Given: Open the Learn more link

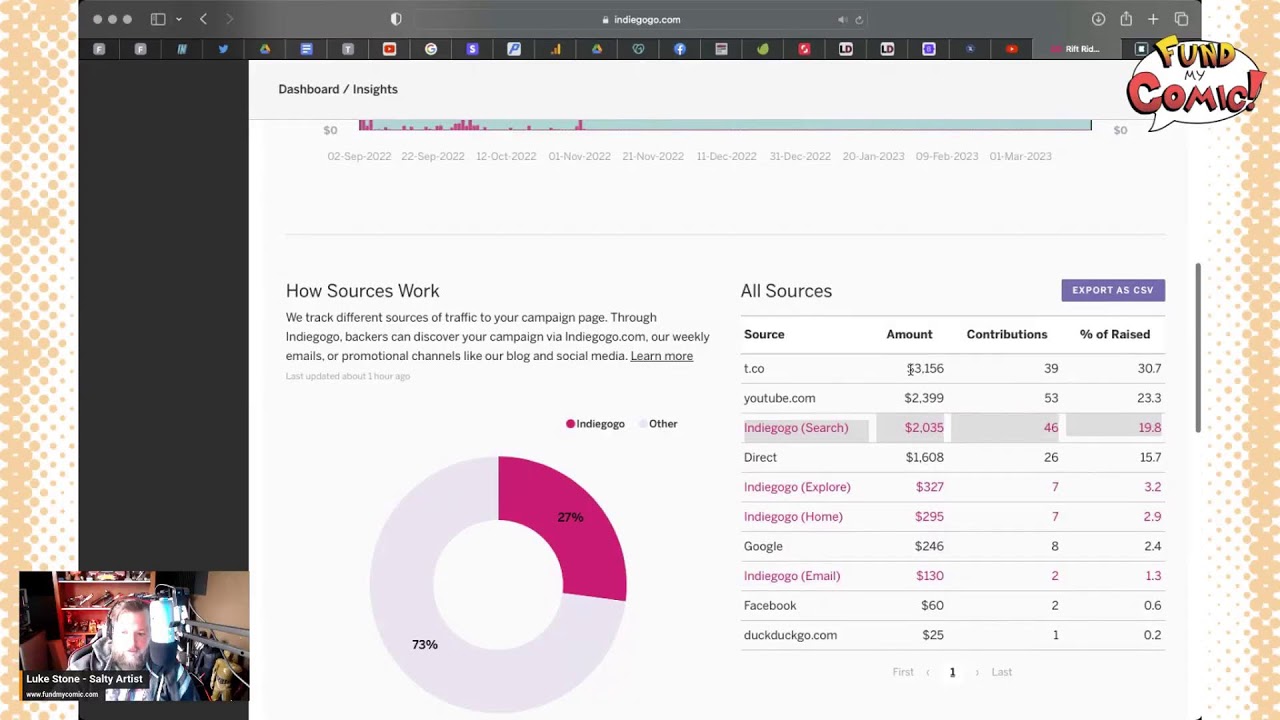Looking at the screenshot, I should point(661,356).
